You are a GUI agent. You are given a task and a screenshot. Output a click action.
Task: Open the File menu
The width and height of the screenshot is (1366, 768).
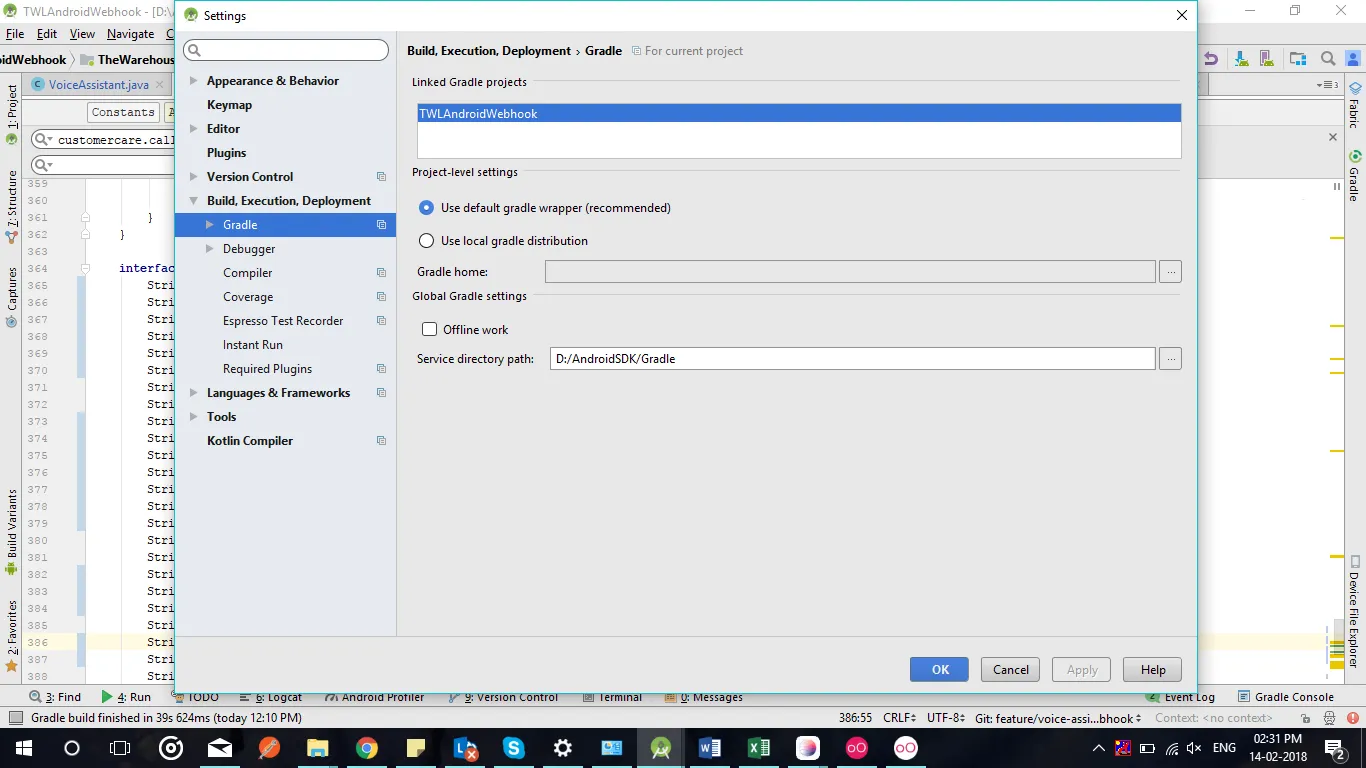(14, 34)
